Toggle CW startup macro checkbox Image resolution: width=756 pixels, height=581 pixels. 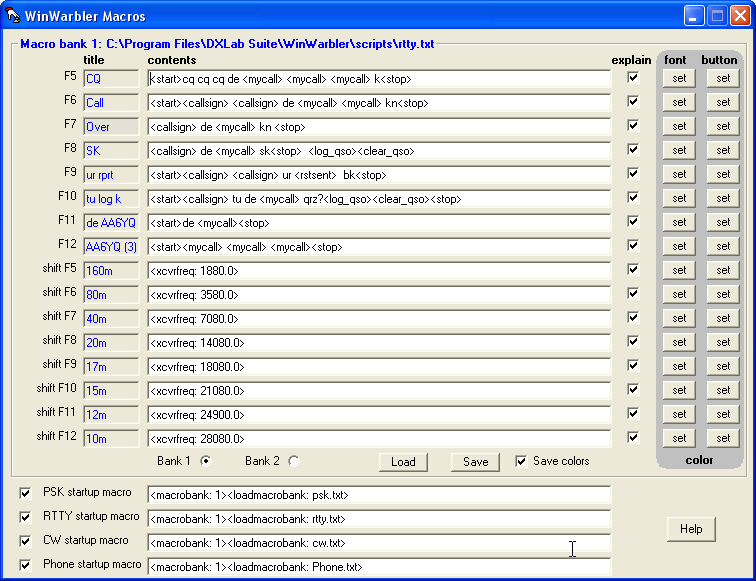point(25,541)
